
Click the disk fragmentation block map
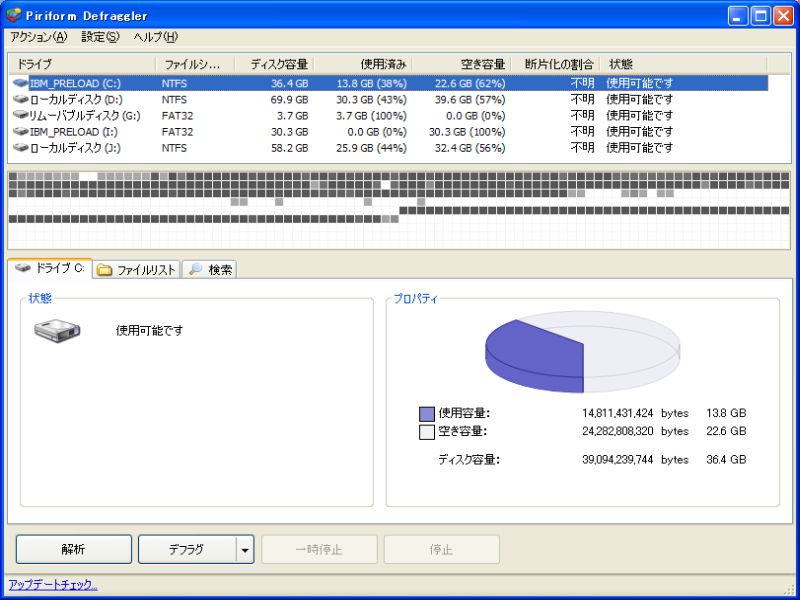tap(399, 210)
